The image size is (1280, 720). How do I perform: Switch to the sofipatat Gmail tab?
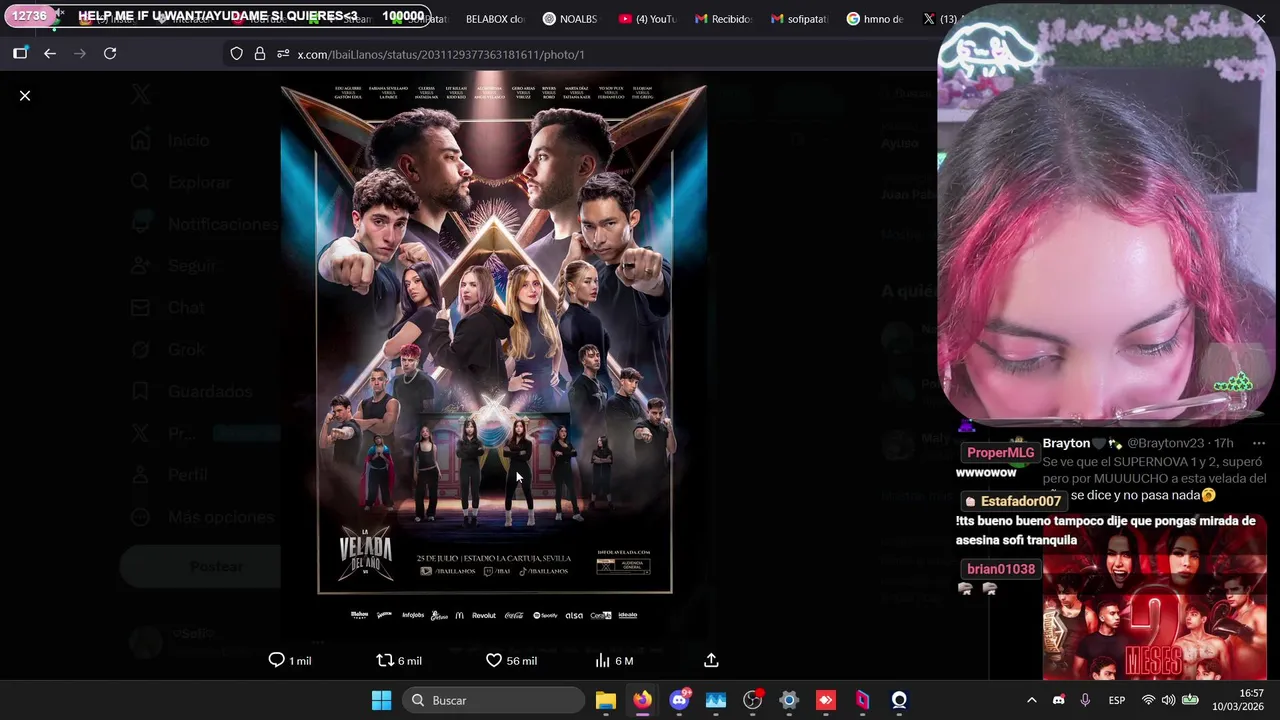[x=799, y=19]
